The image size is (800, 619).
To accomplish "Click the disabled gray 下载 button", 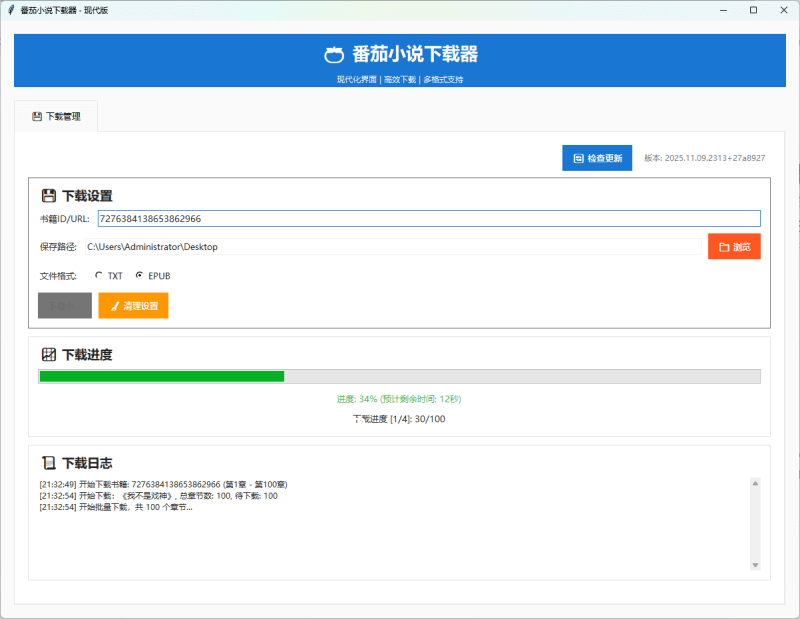I will pos(64,305).
